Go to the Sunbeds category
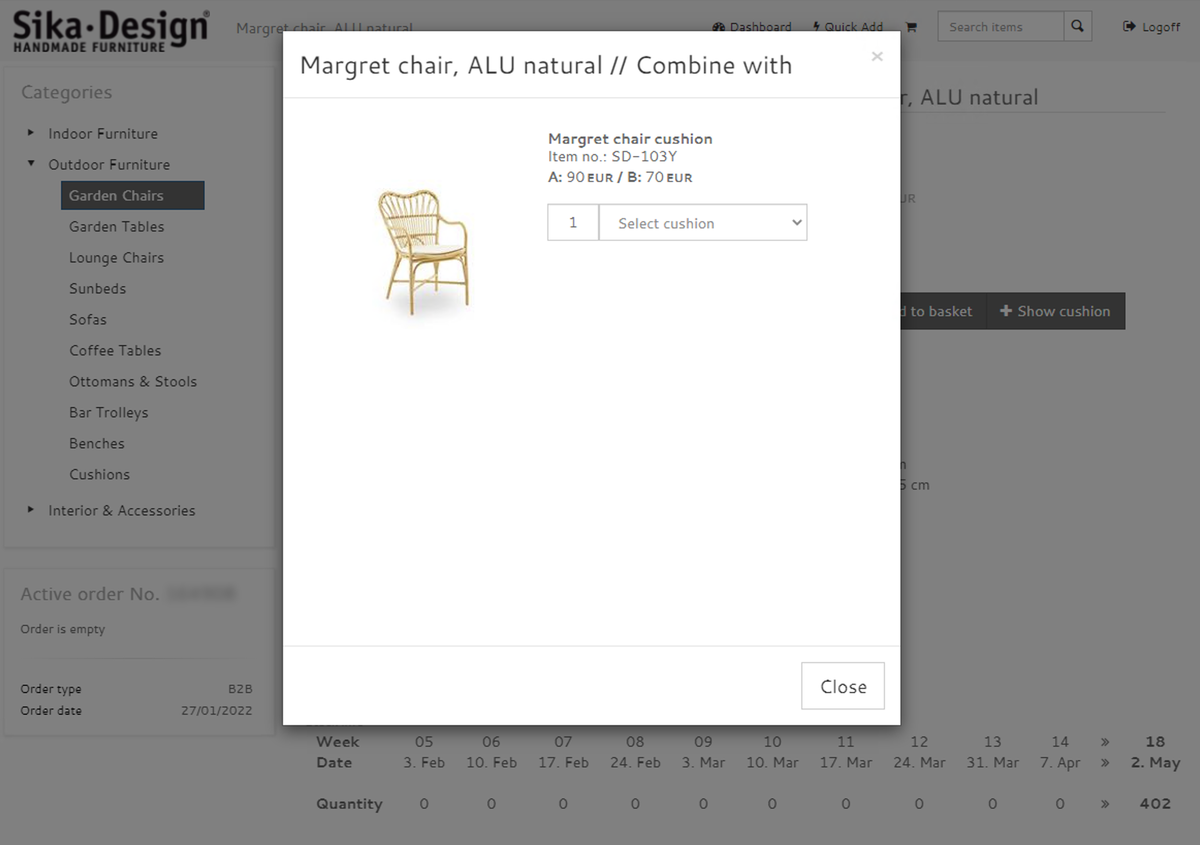 coord(97,289)
